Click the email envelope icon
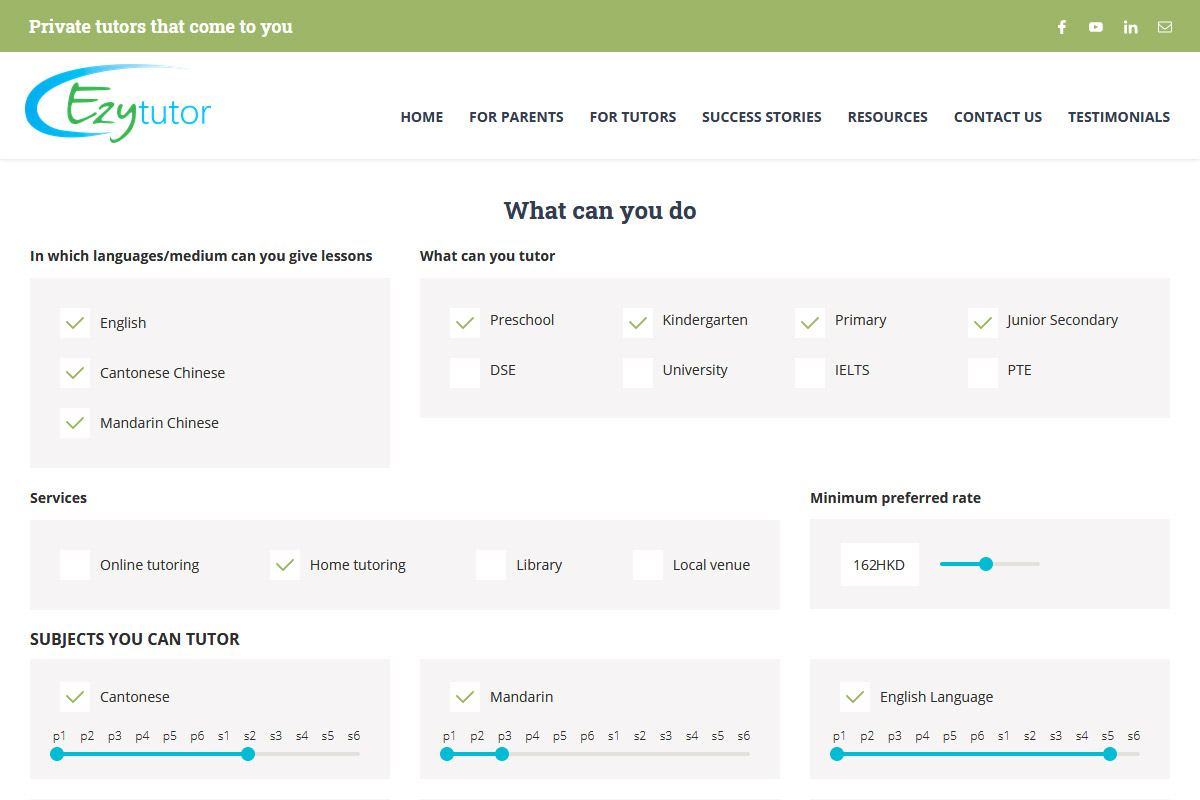 [1165, 27]
